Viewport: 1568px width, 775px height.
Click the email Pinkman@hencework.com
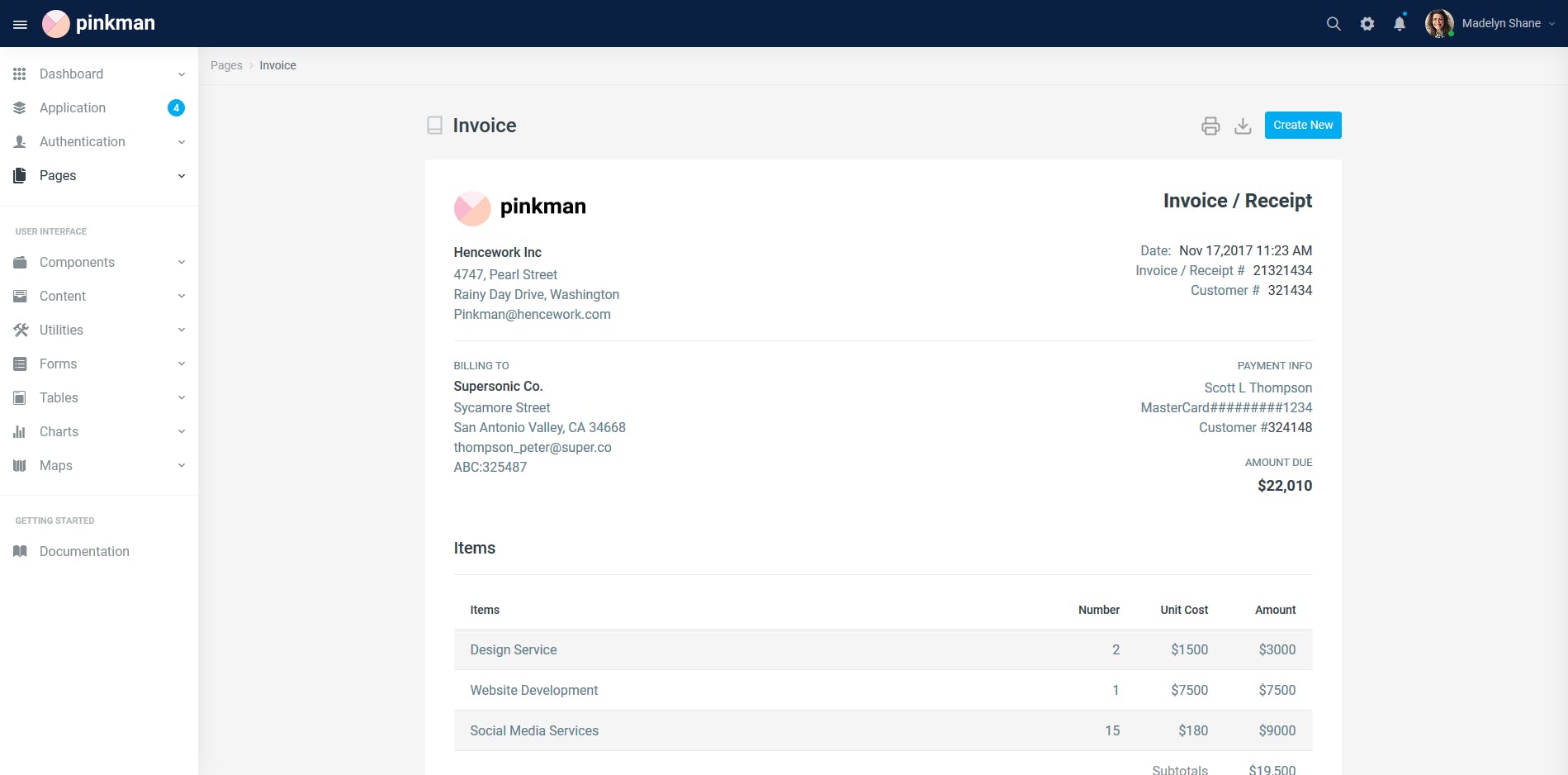(532, 314)
